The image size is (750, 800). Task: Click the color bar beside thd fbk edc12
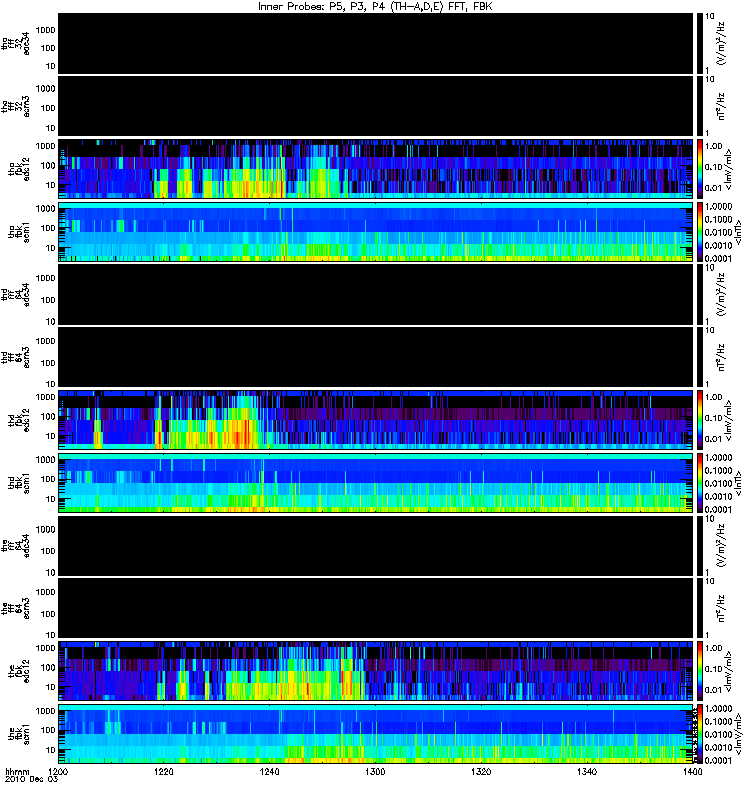(700, 420)
